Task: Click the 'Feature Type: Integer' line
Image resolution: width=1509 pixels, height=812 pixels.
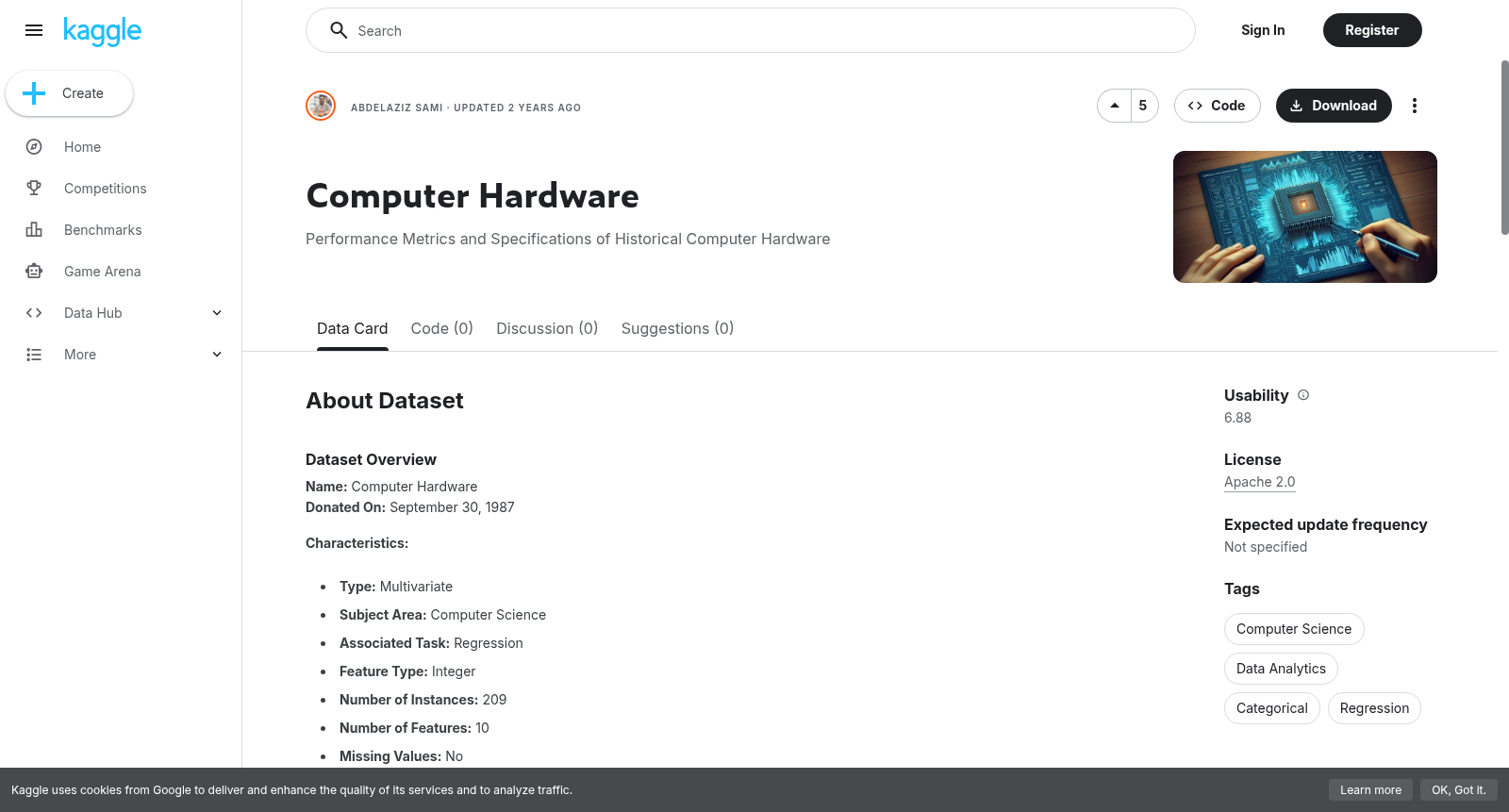Action: tap(407, 671)
